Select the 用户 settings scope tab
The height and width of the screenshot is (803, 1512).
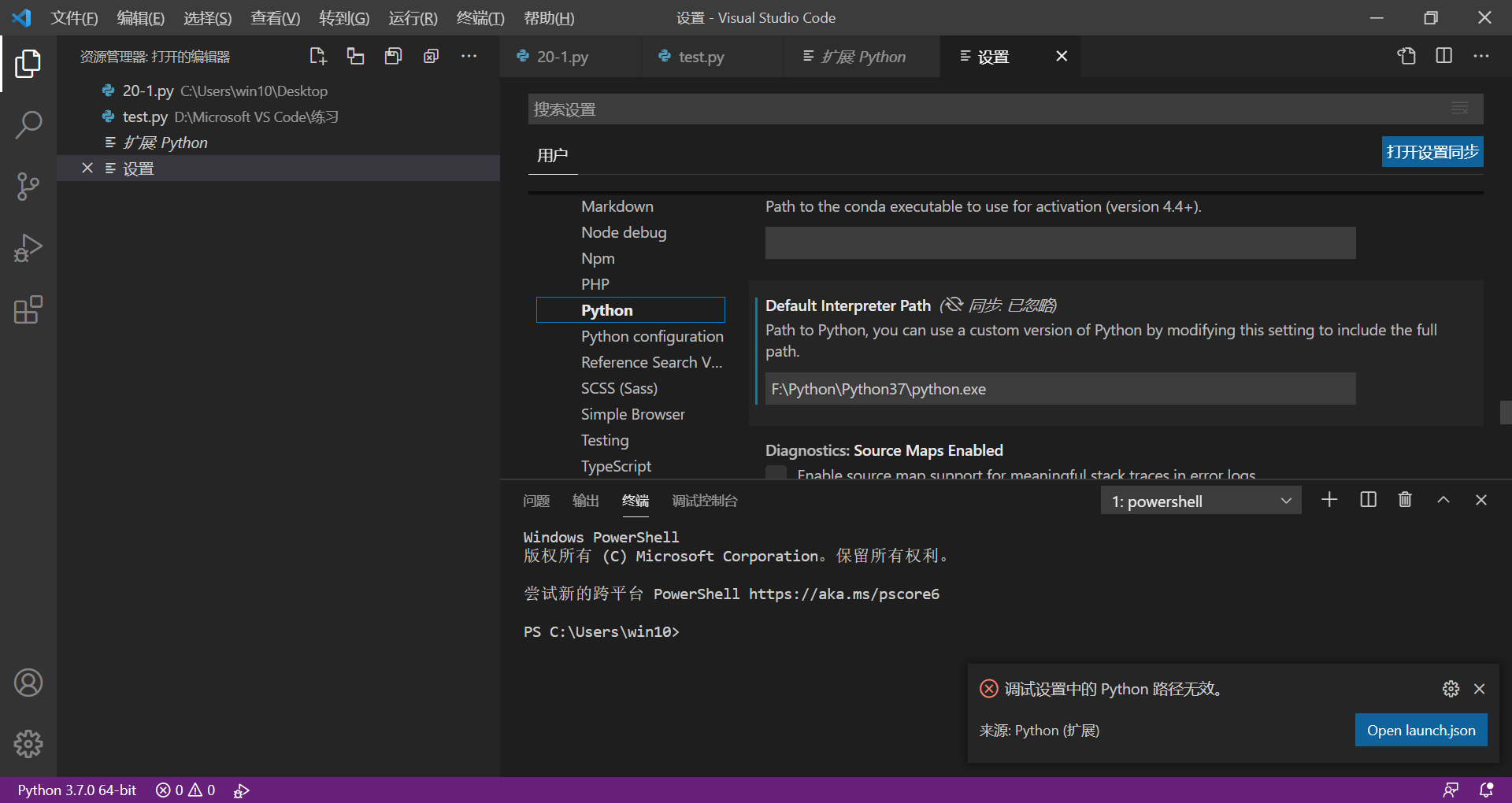pos(553,155)
